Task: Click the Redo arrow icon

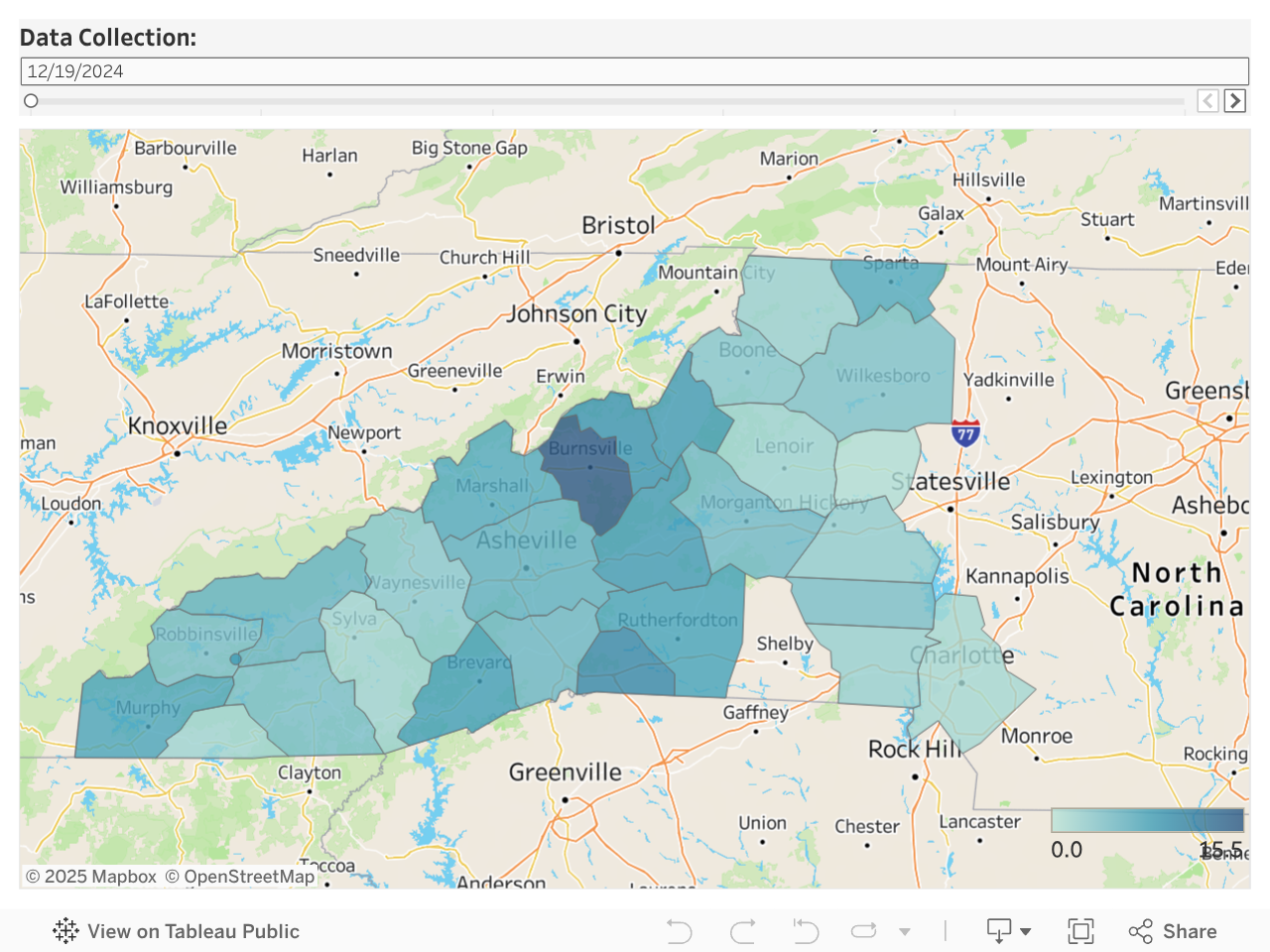Action: pos(742,931)
